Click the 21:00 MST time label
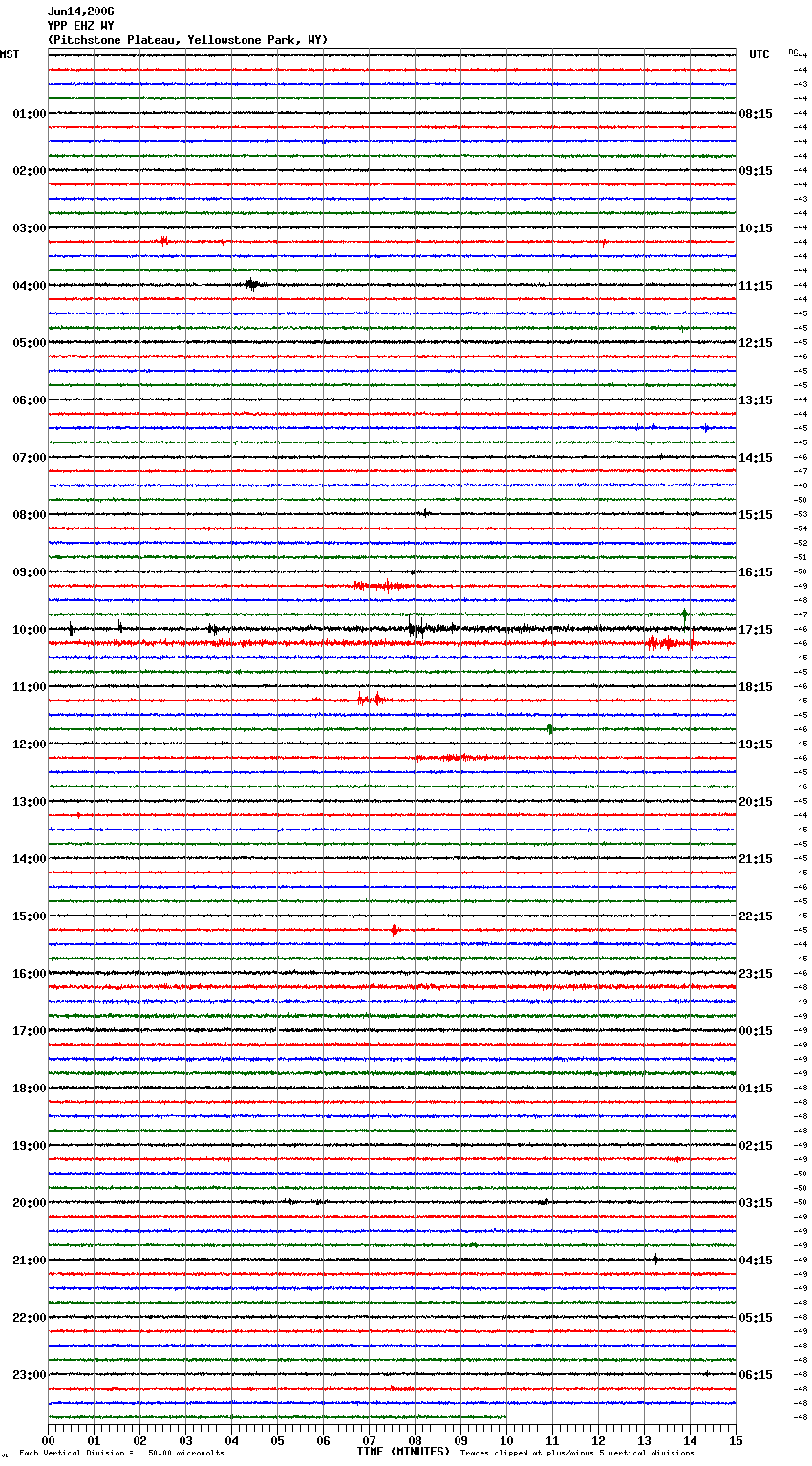 pyautogui.click(x=30, y=1261)
